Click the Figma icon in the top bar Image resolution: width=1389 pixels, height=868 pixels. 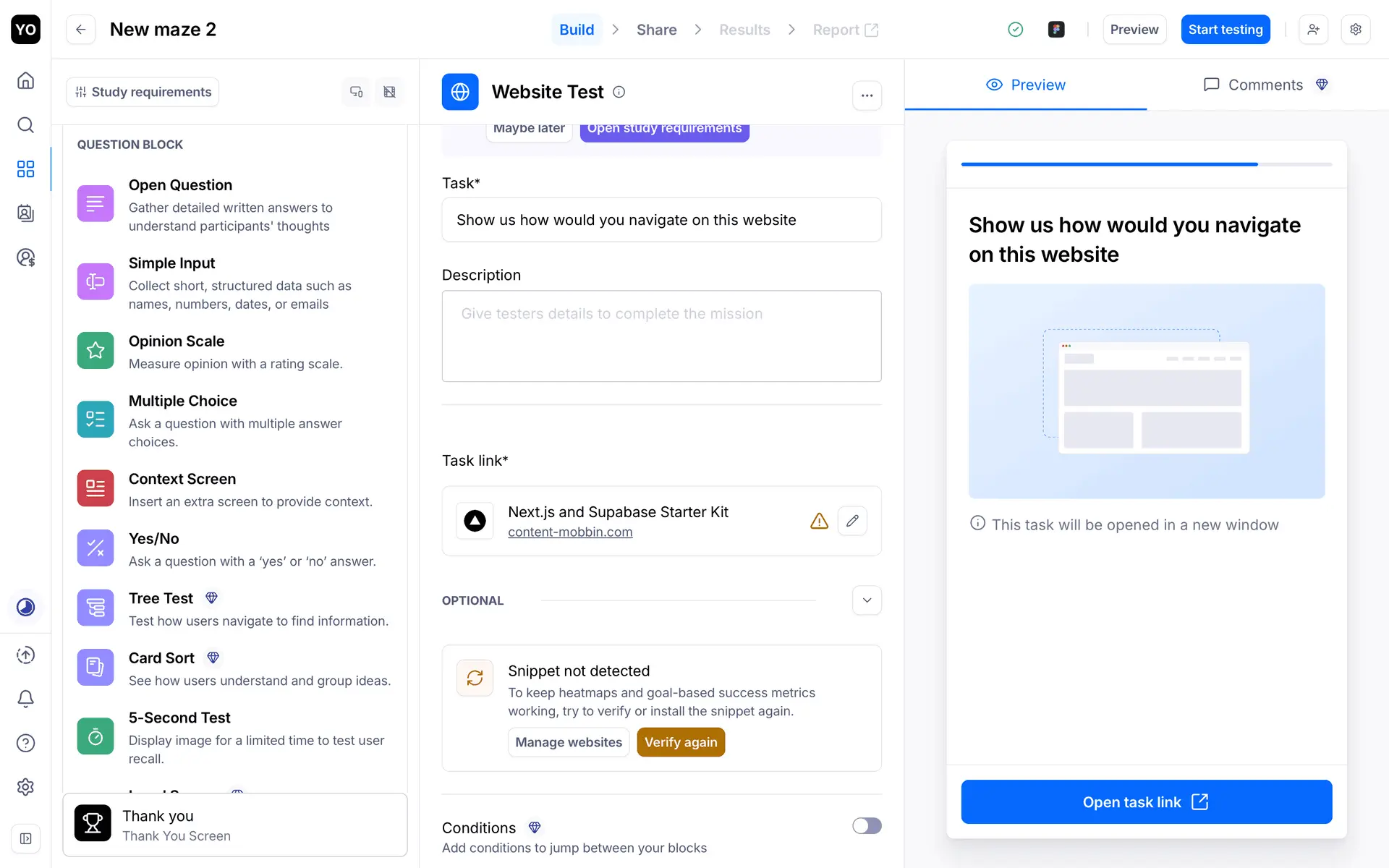(x=1056, y=30)
